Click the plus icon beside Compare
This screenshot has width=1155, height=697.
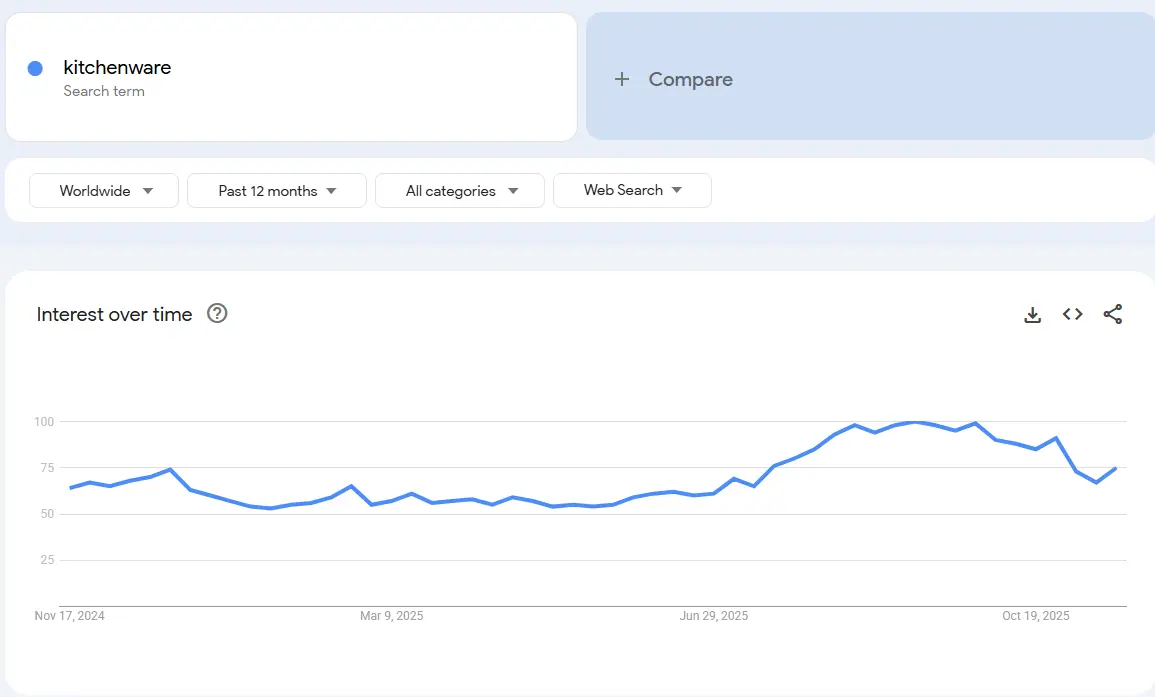[622, 79]
